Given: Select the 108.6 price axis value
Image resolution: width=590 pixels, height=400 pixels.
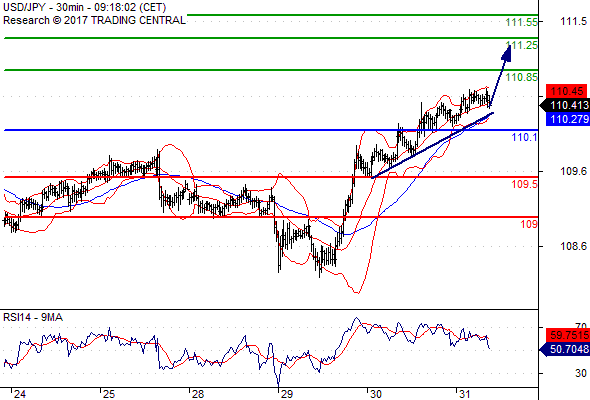Looking at the screenshot, I should (573, 246).
